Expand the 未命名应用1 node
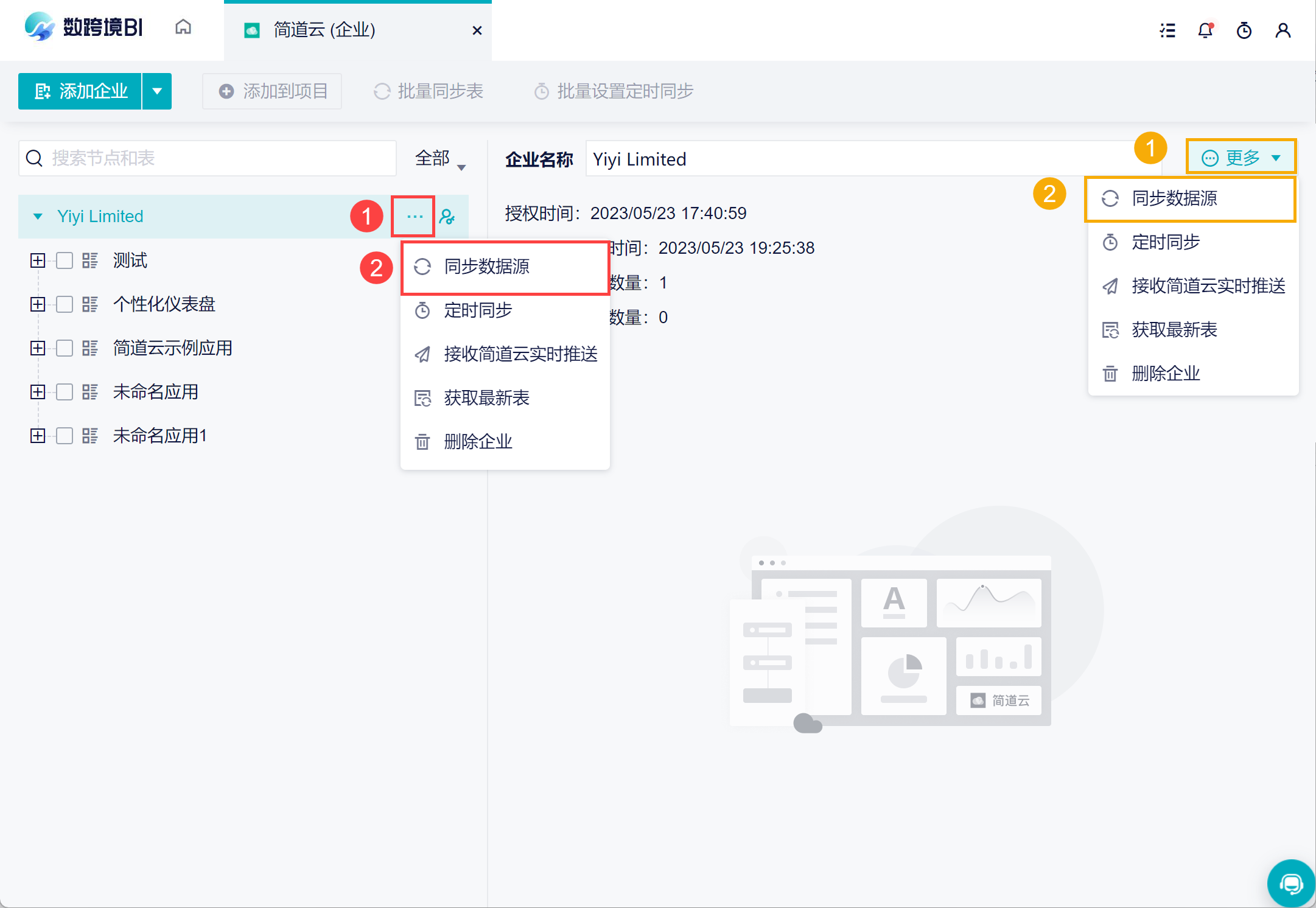 tap(38, 436)
